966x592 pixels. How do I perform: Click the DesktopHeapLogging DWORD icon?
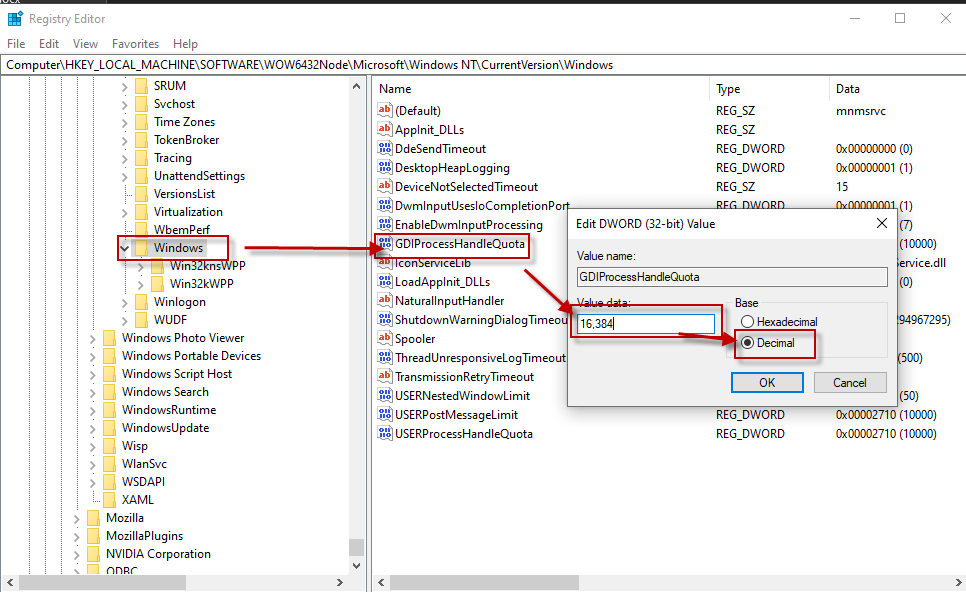point(385,168)
